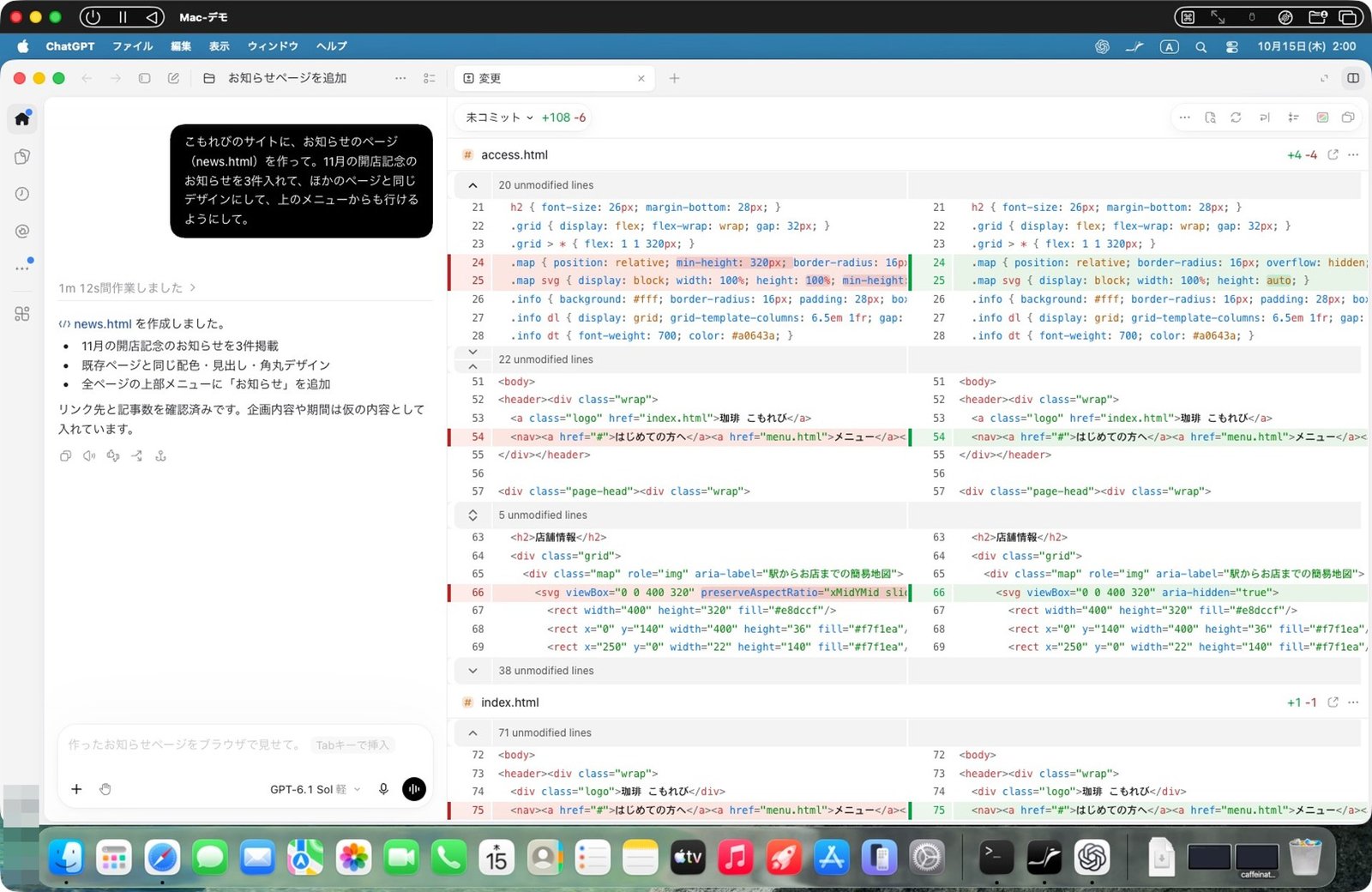Open the ファイル menu in menu bar

pyautogui.click(x=133, y=46)
